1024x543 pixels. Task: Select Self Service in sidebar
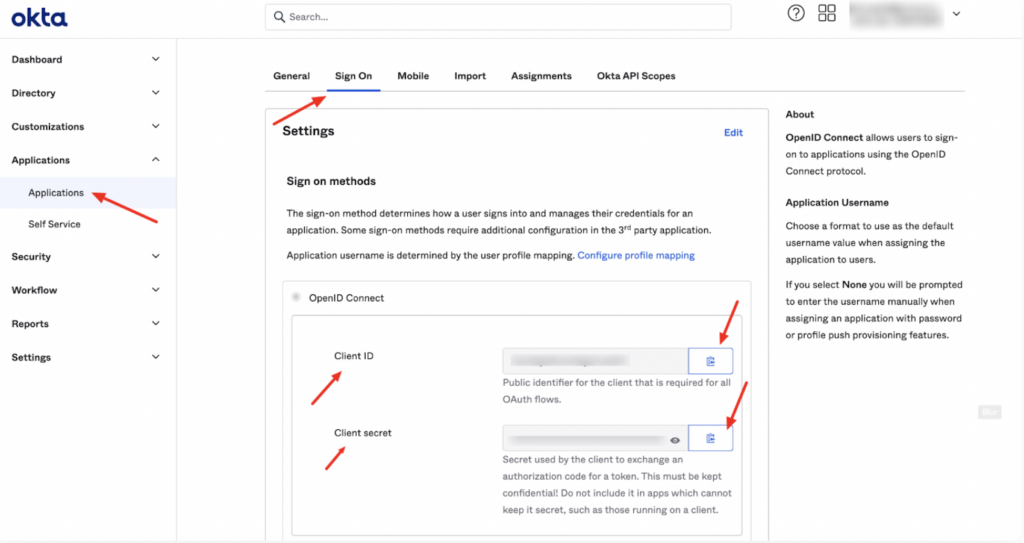pyautogui.click(x=54, y=224)
